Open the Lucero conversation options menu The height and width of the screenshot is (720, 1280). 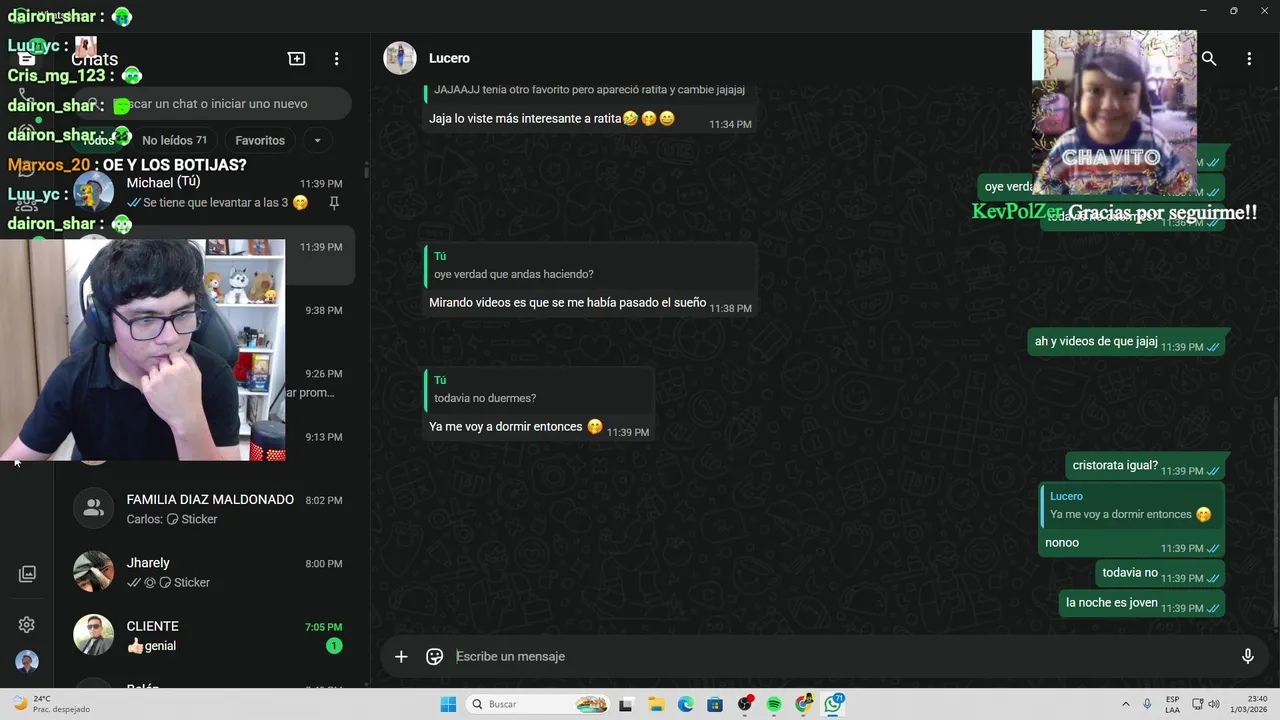pyautogui.click(x=1249, y=59)
